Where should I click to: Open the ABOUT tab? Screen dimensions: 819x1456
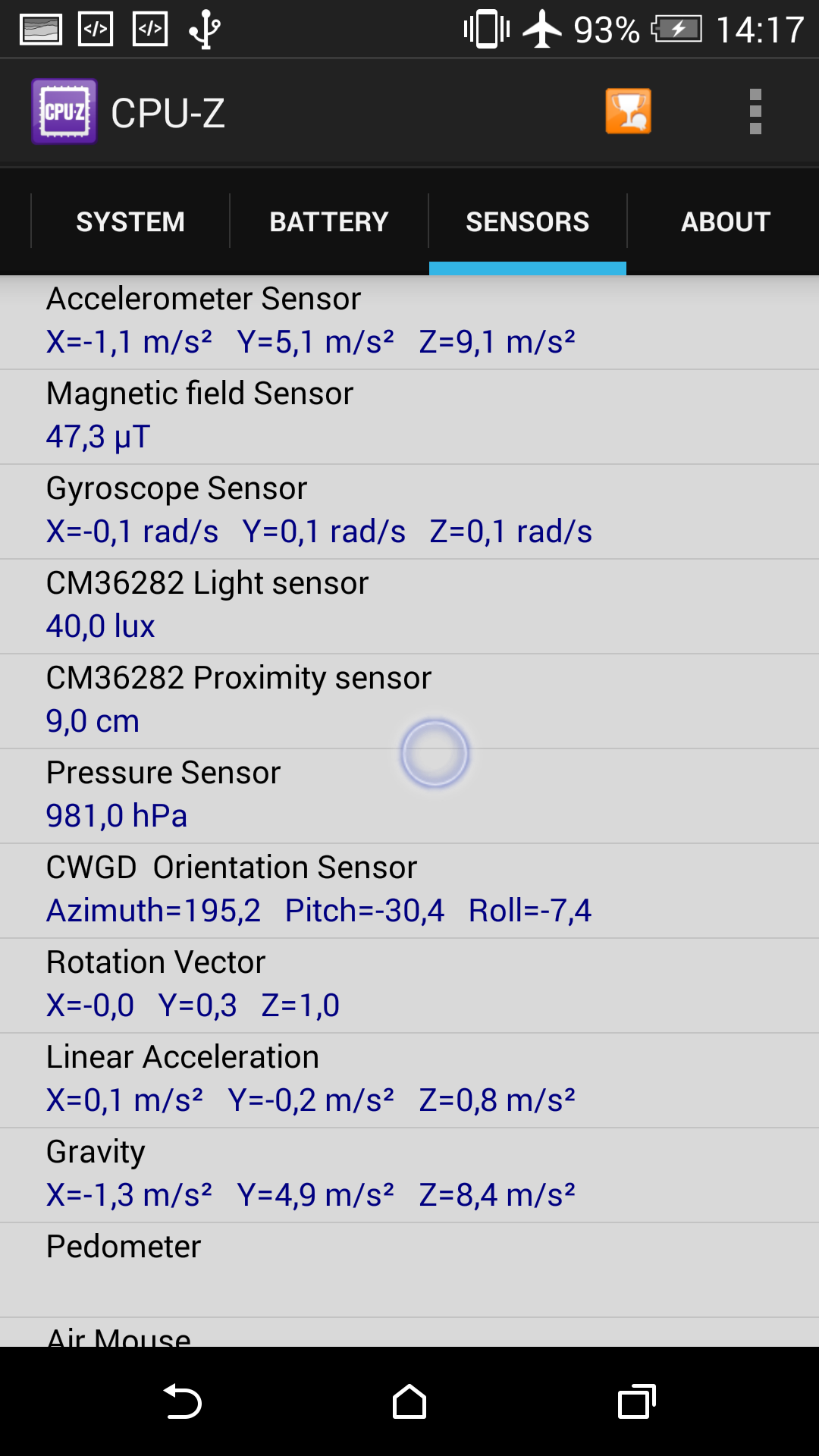click(x=726, y=221)
